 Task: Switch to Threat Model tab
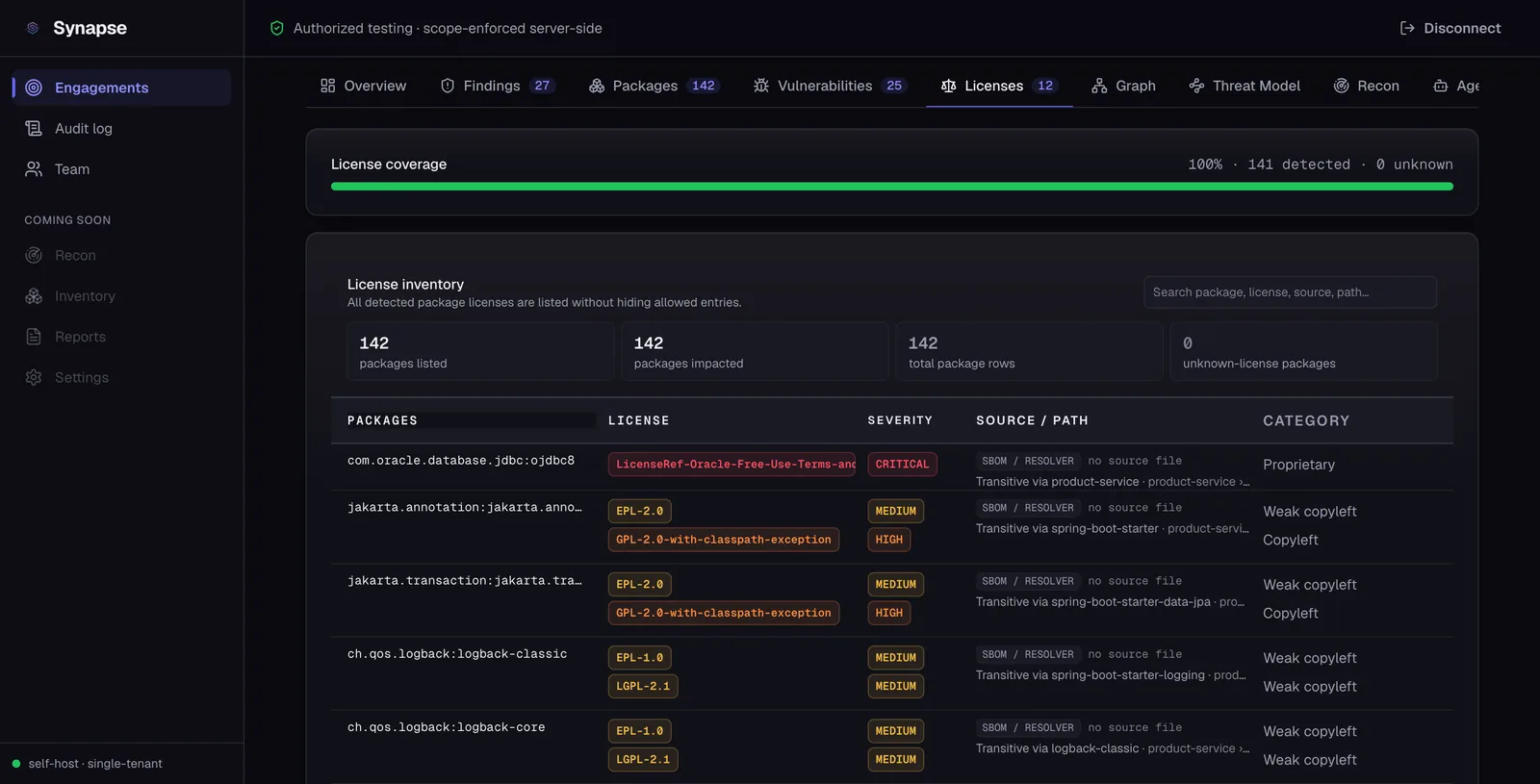[1245, 86]
